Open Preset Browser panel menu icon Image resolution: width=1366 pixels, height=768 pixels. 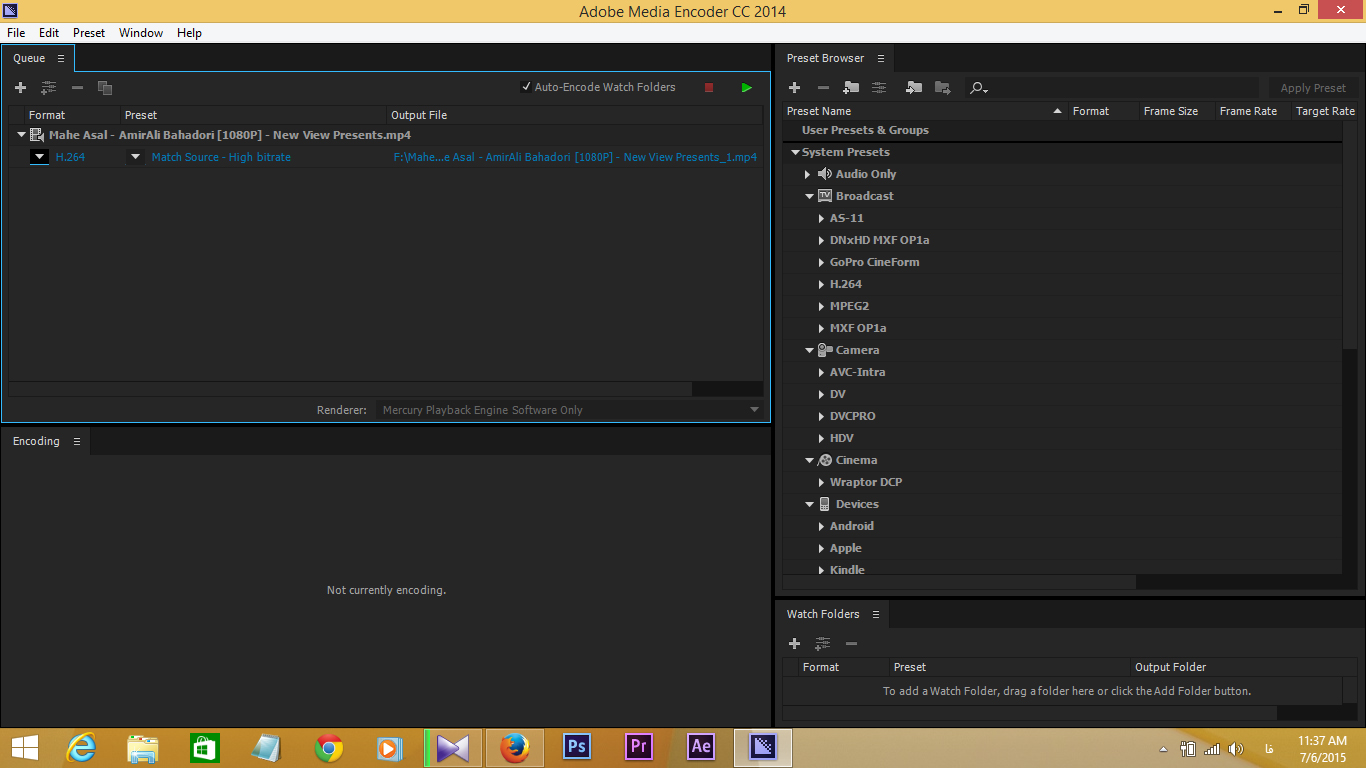coord(880,58)
